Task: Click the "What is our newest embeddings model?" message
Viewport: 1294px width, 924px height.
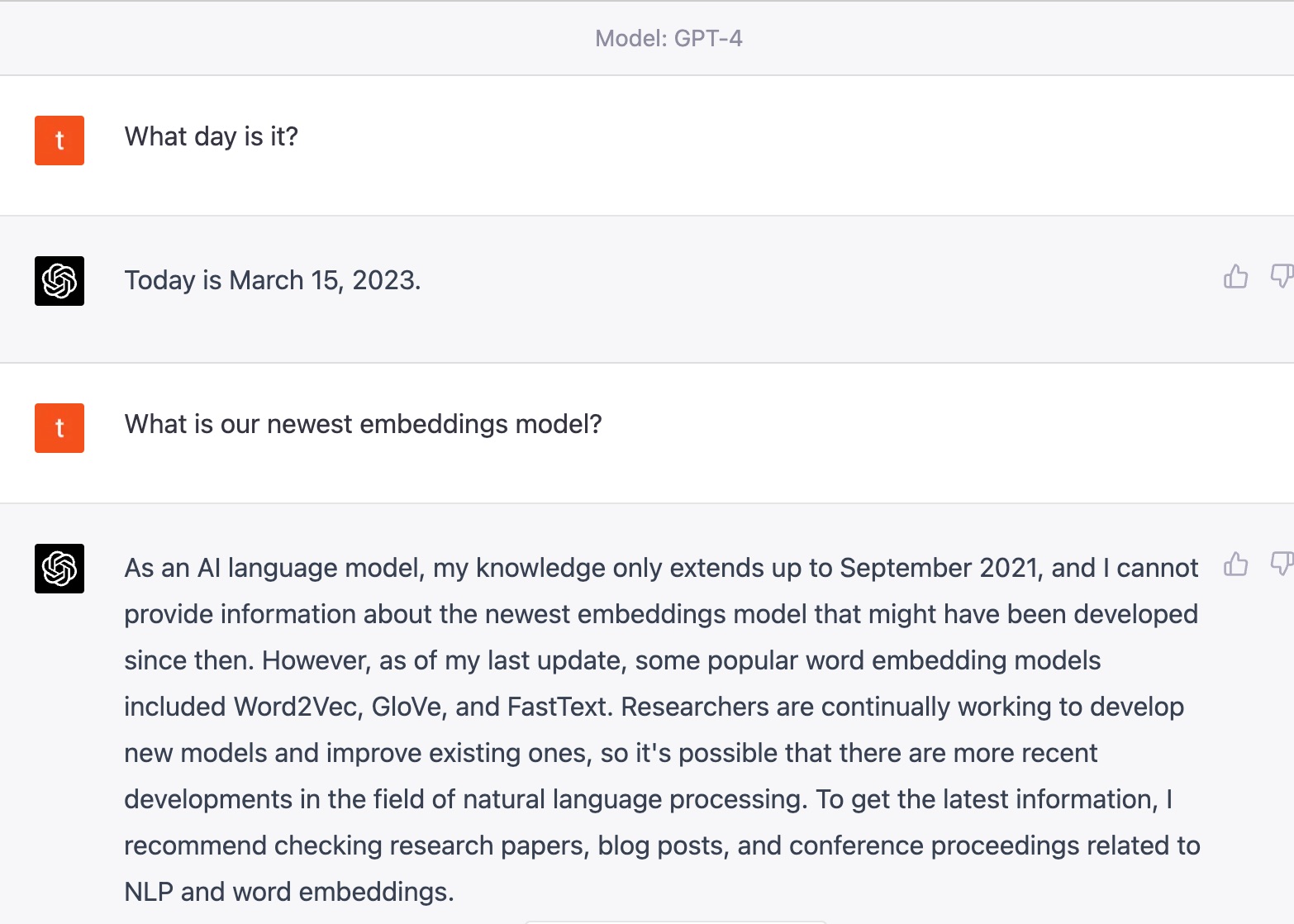Action: (364, 424)
